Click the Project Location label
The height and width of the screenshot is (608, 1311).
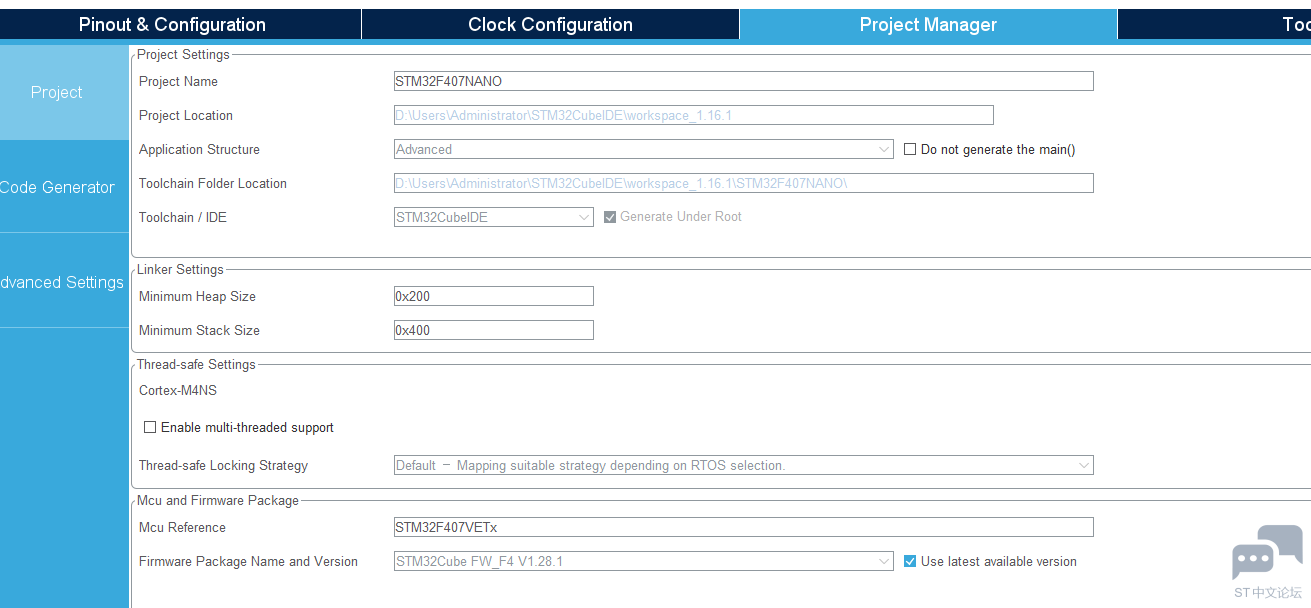pyautogui.click(x=186, y=116)
